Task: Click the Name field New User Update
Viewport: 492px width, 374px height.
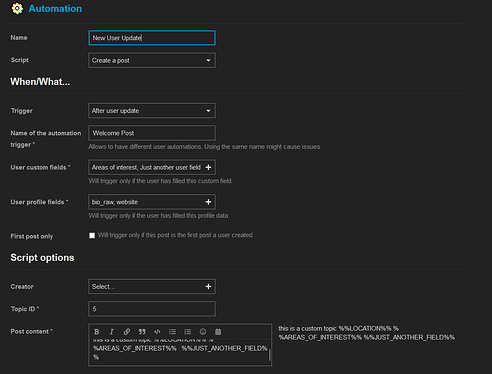Action: 152,38
